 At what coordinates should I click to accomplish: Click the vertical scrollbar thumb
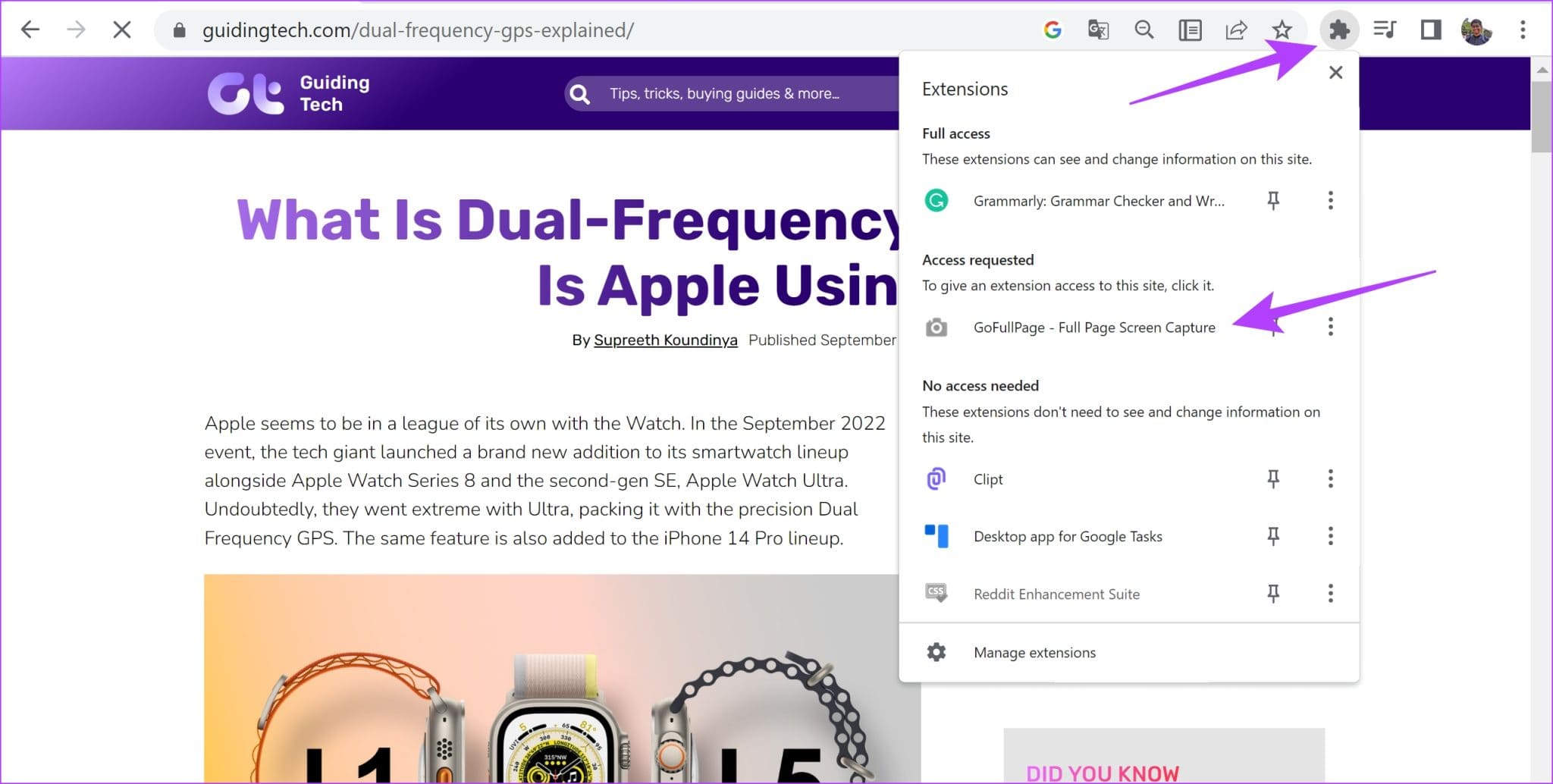coord(1542,117)
